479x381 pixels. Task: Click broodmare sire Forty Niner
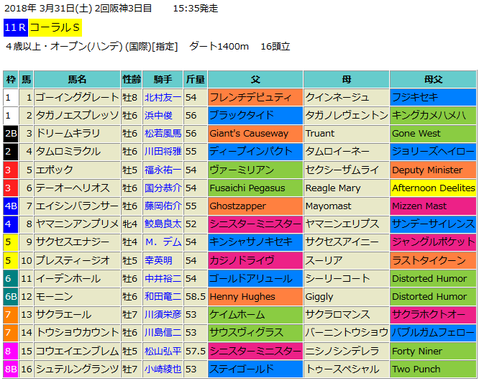tap(433, 351)
